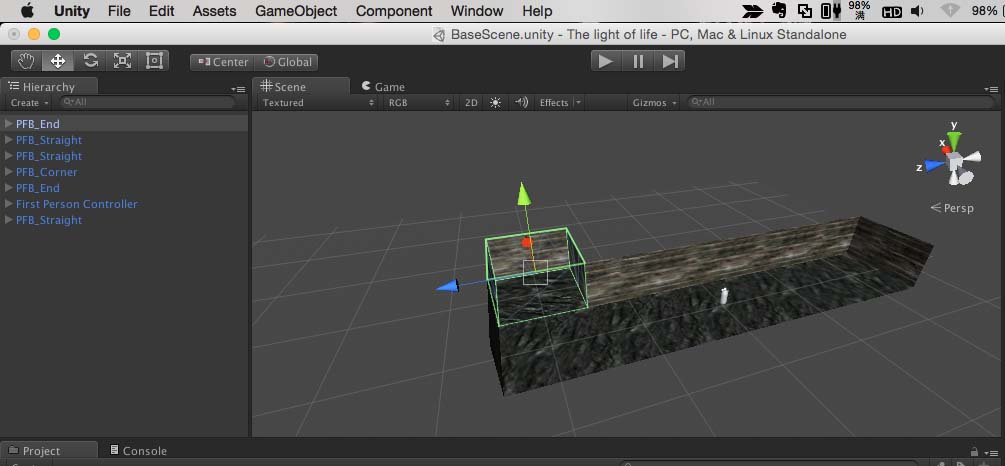
Task: Open the Scene panel options menu icon
Action: (x=991, y=89)
